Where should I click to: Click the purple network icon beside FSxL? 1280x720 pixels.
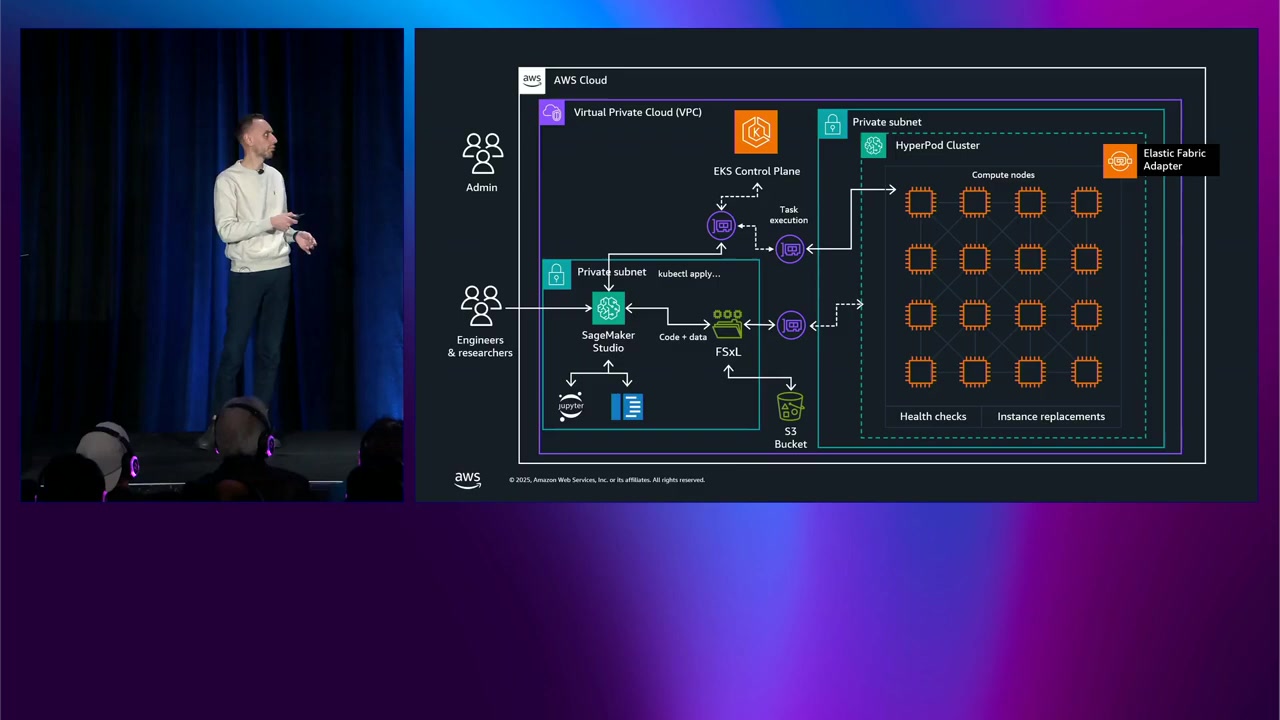[791, 325]
